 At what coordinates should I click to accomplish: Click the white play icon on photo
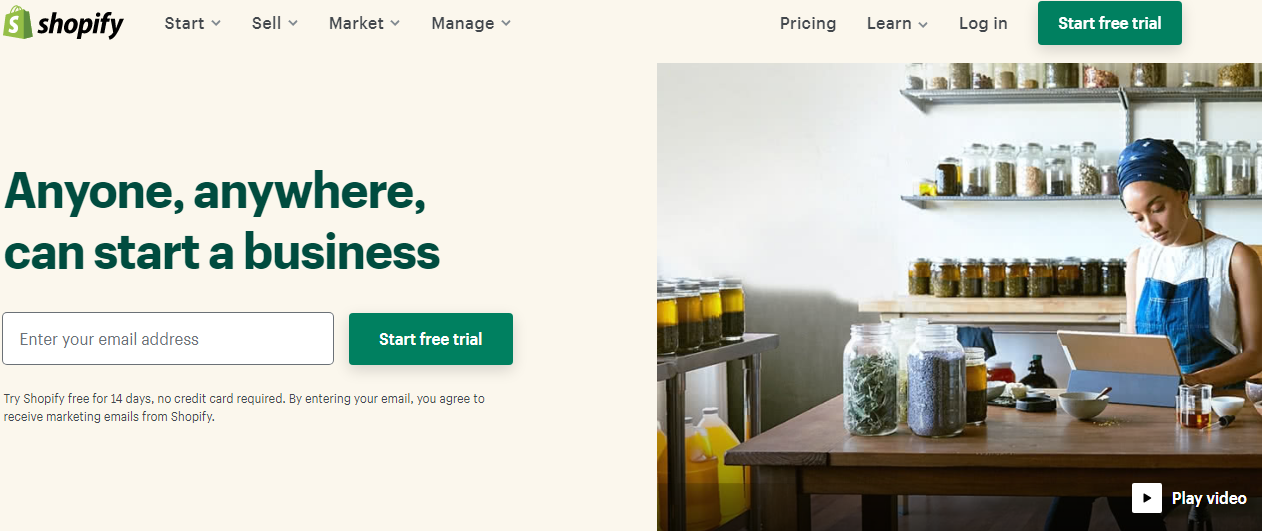point(1147,498)
